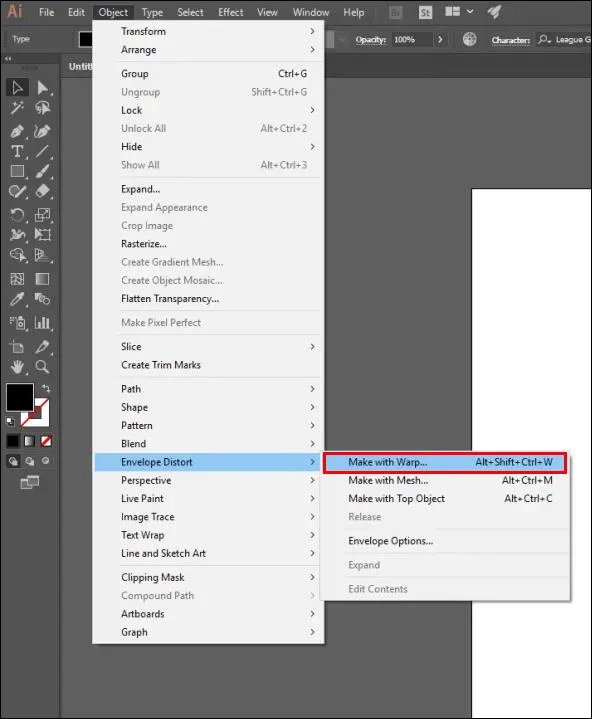Select the Magic Wand tool
Screen dimensions: 592x719
[x=17, y=108]
